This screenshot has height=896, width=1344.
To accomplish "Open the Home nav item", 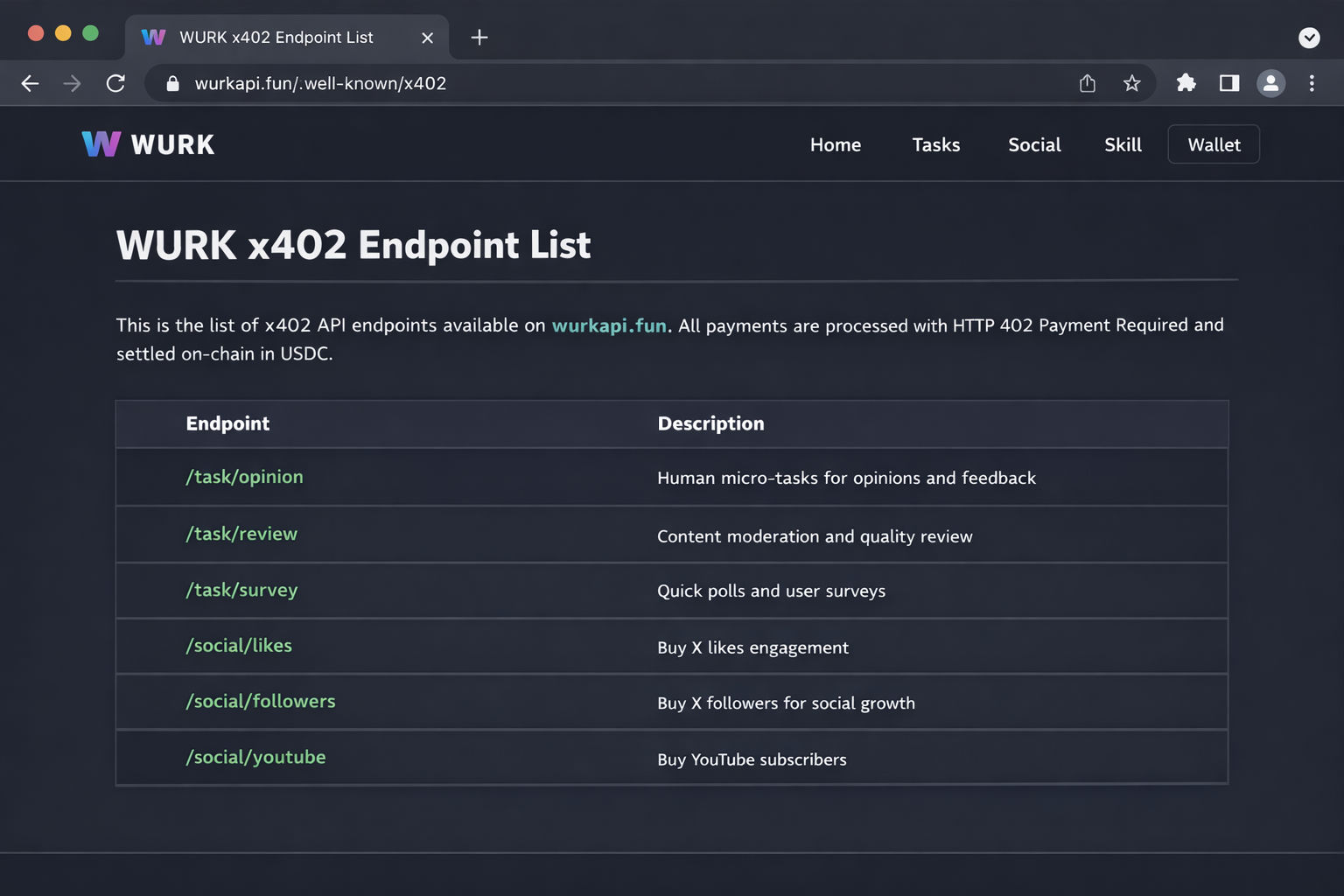I will point(836,144).
